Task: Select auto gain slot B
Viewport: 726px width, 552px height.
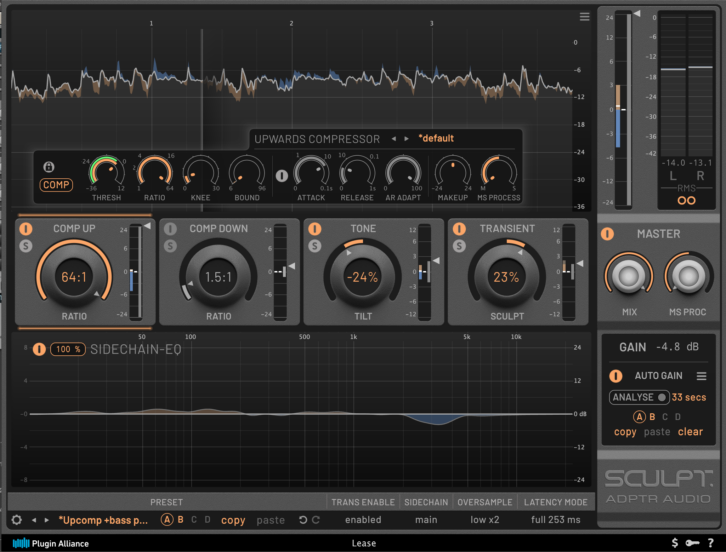Action: point(652,417)
